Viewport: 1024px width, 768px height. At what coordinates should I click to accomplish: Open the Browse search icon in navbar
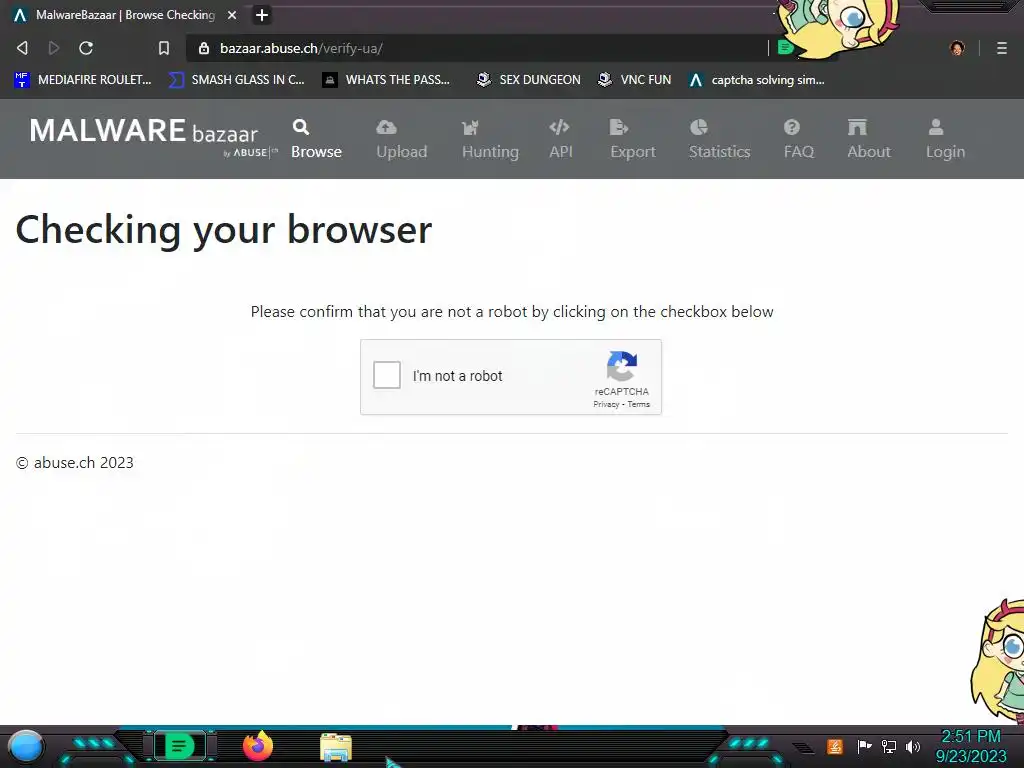[301, 127]
